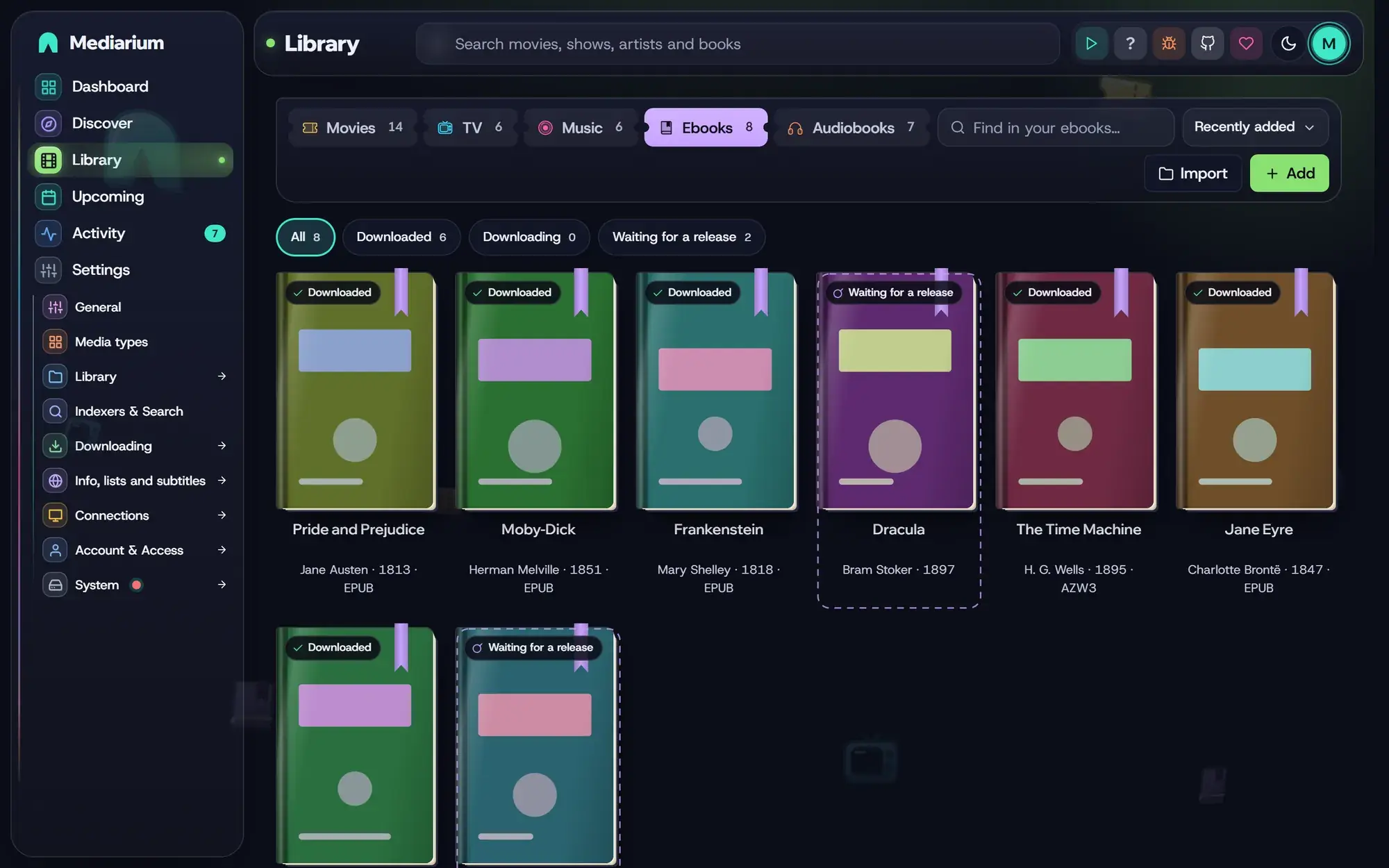Image resolution: width=1389 pixels, height=868 pixels.
Task: Open the Settings sidebar item
Action: click(x=130, y=270)
